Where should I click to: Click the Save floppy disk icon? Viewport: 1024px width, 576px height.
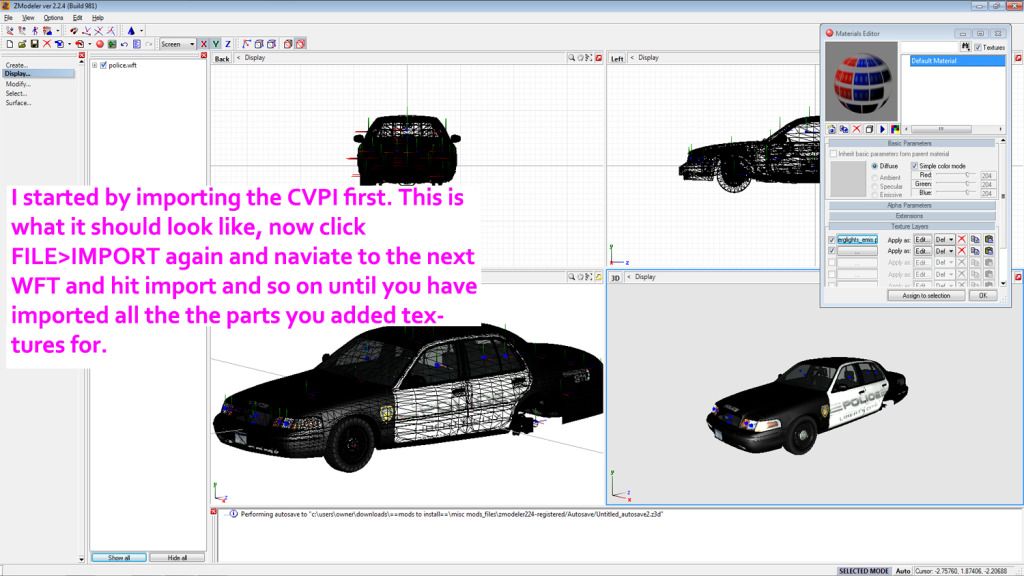[34, 44]
